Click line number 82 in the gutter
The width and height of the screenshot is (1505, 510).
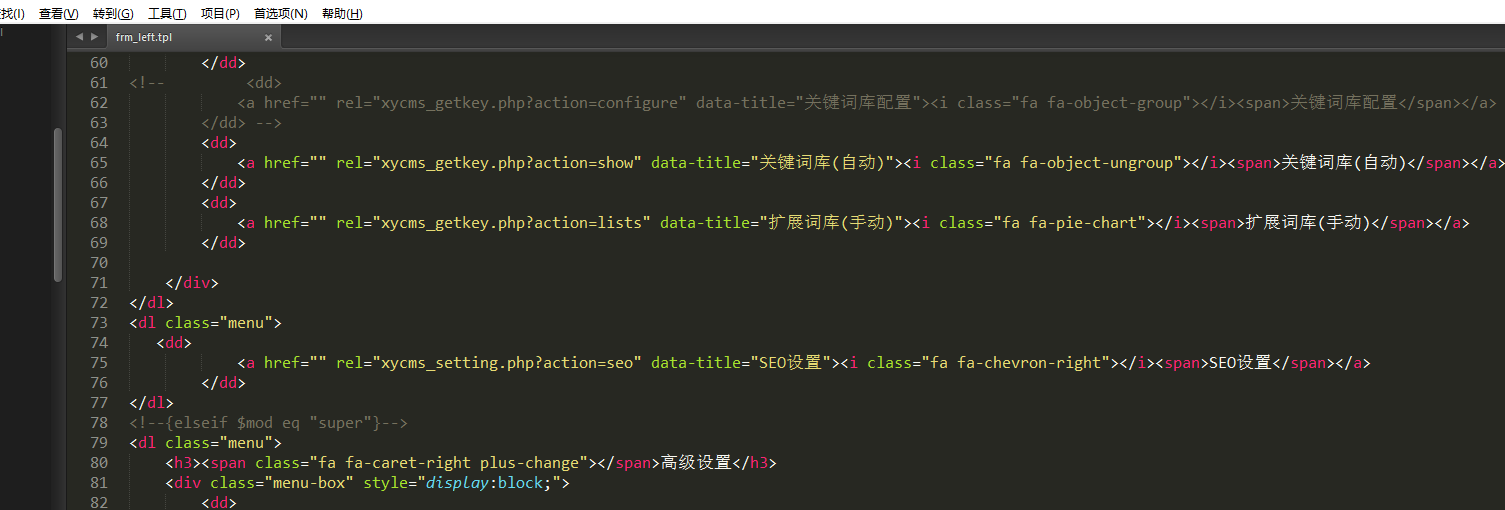pos(98,503)
